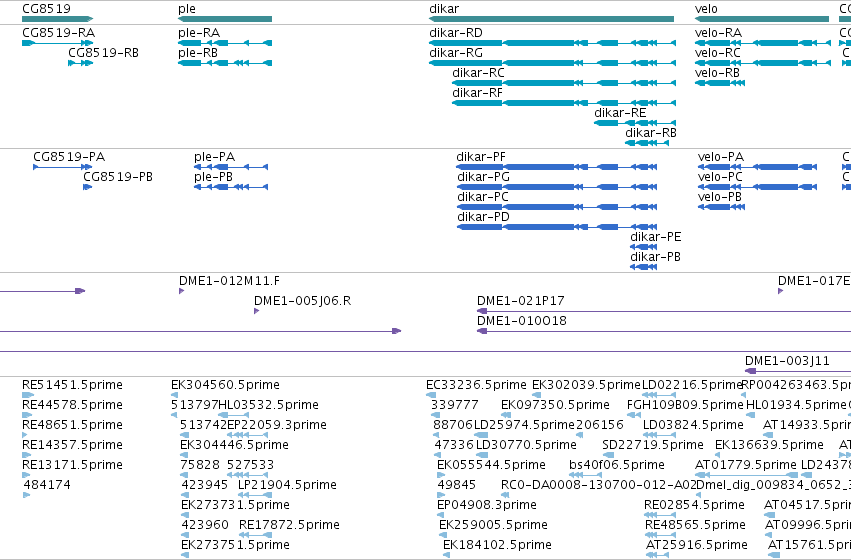Viewport: 851px width, 560px height.
Task: Open the velo-RB transcript
Action: [720, 83]
